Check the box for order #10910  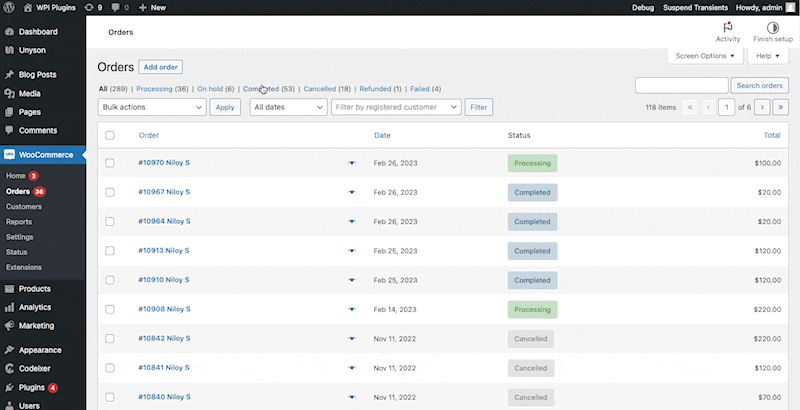[110, 280]
